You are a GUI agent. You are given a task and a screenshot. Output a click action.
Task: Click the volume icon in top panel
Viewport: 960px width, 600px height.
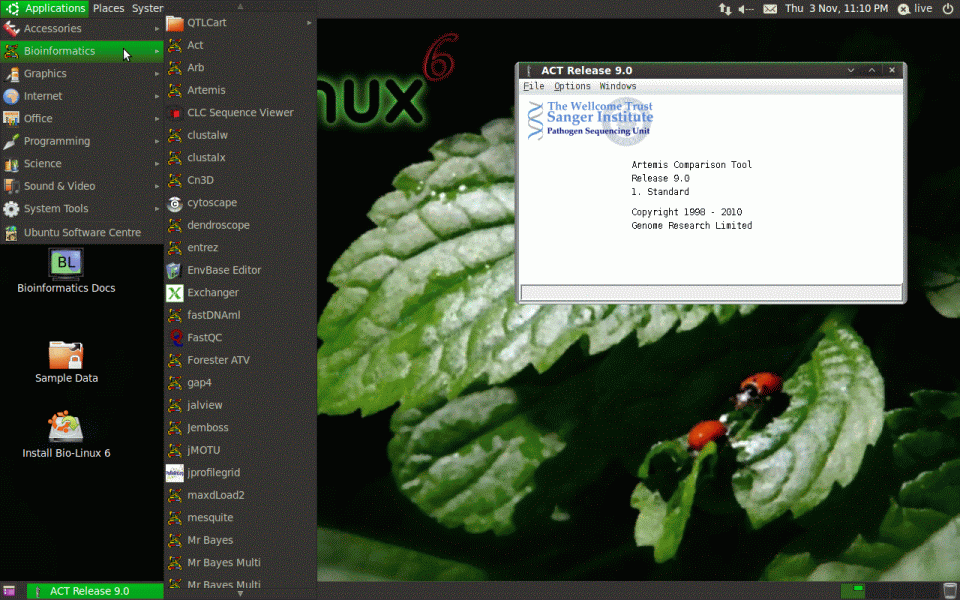[746, 8]
